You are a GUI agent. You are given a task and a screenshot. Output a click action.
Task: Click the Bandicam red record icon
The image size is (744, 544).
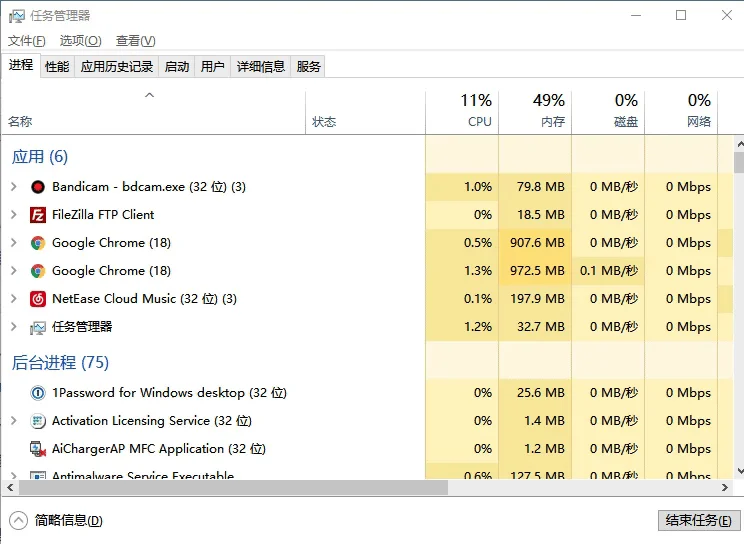(x=38, y=187)
